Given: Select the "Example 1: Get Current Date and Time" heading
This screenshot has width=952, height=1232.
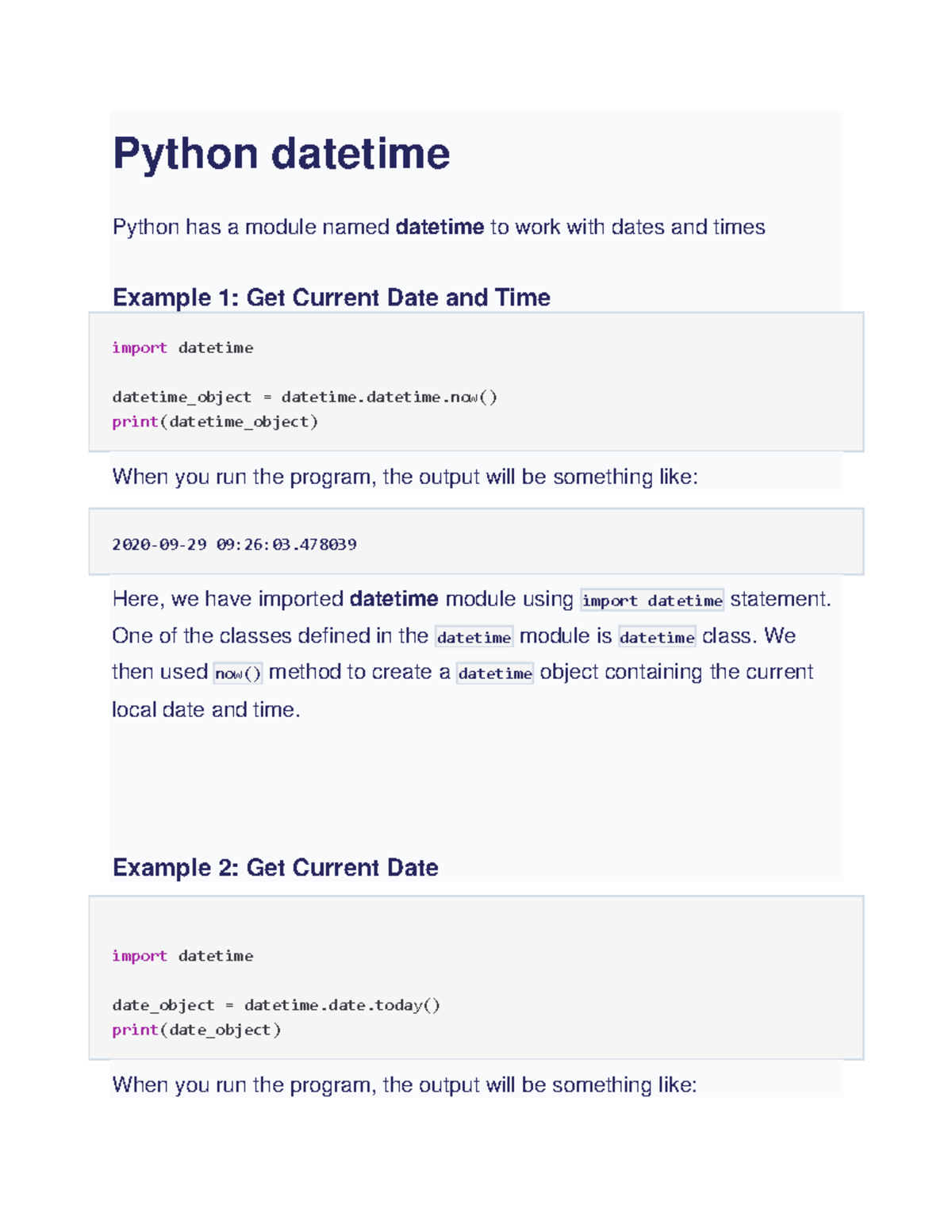Looking at the screenshot, I should coord(331,297).
